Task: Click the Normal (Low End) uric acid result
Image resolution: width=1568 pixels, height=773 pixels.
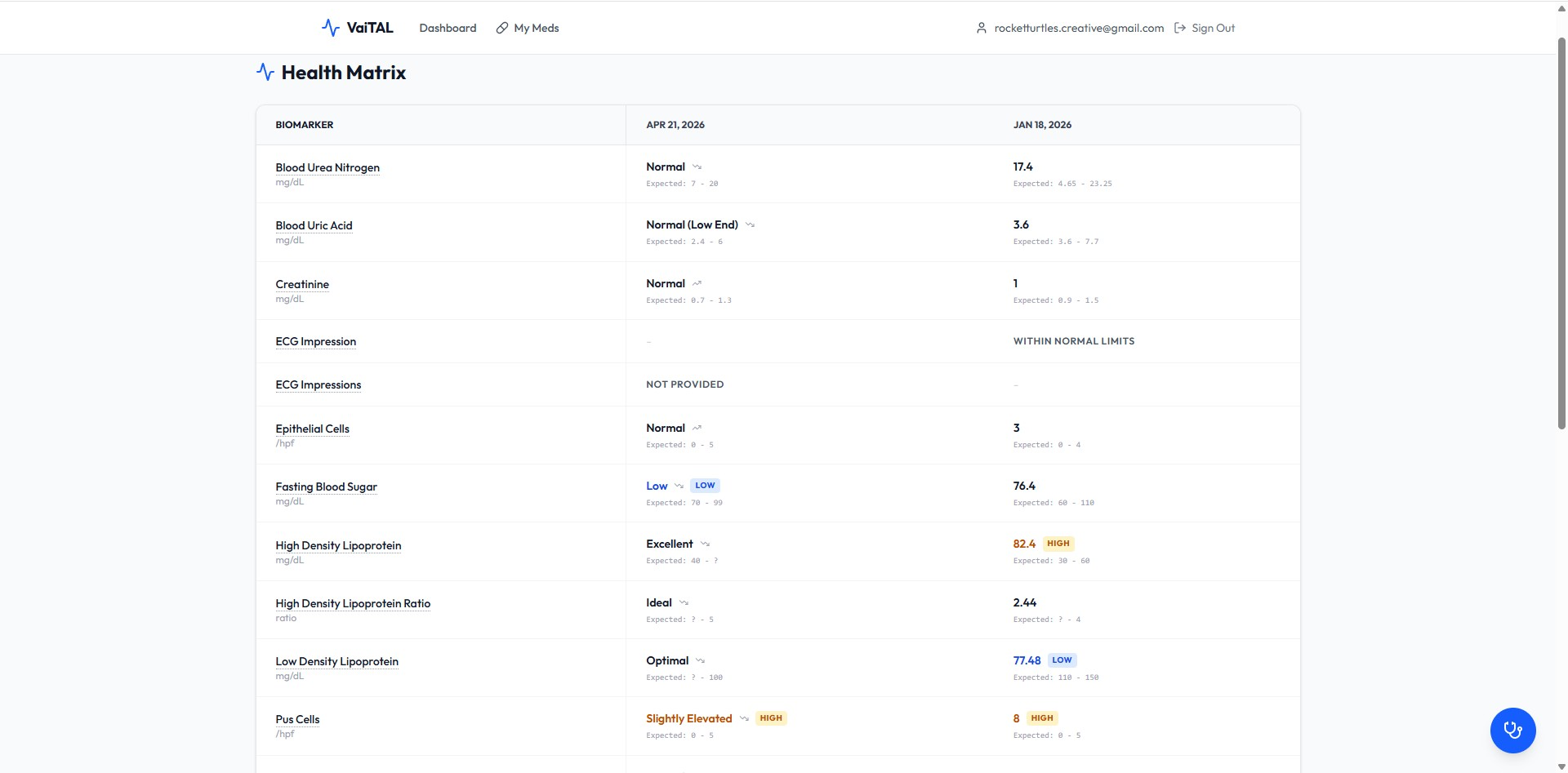Action: coord(692,224)
